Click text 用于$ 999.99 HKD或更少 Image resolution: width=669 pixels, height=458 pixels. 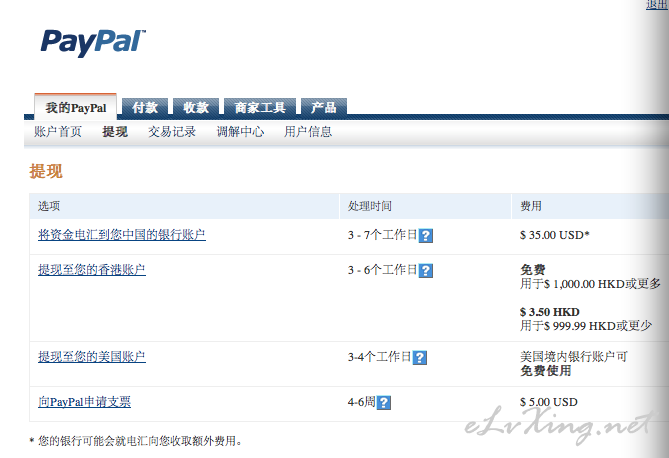click(586, 326)
